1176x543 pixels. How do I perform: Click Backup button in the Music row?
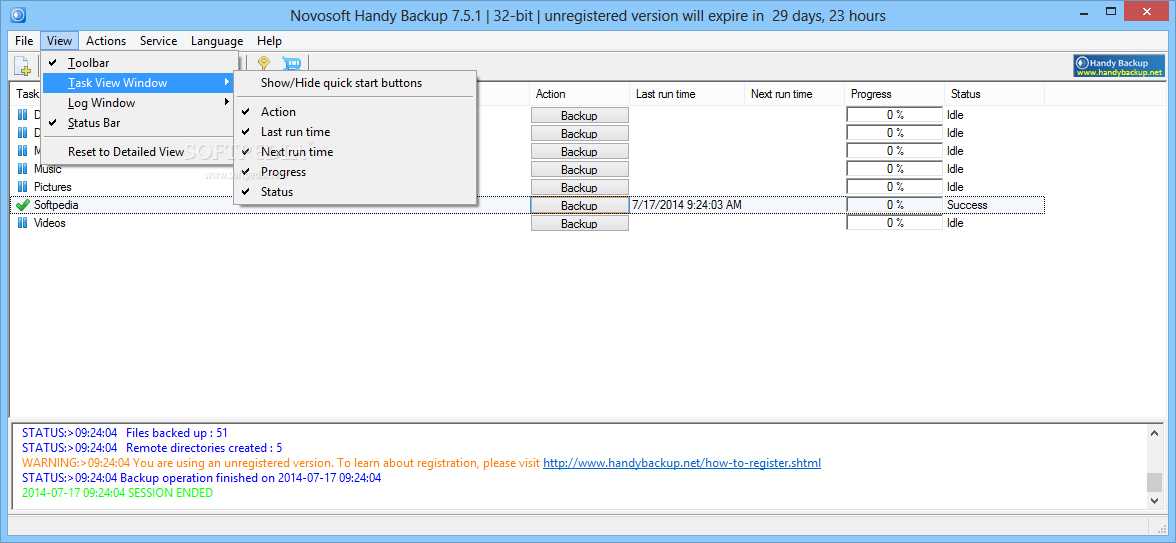[x=579, y=170]
